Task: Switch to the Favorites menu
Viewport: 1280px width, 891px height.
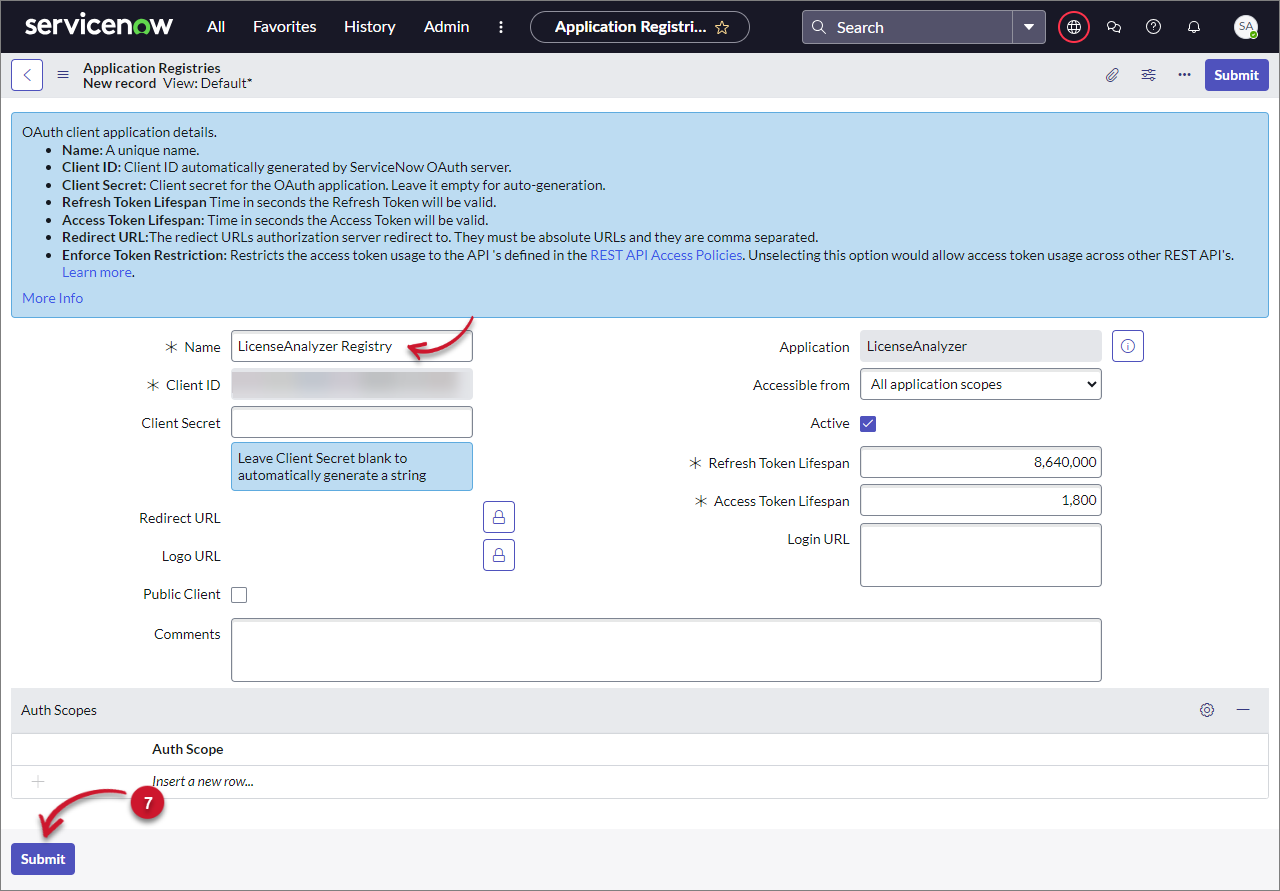Action: pos(284,27)
